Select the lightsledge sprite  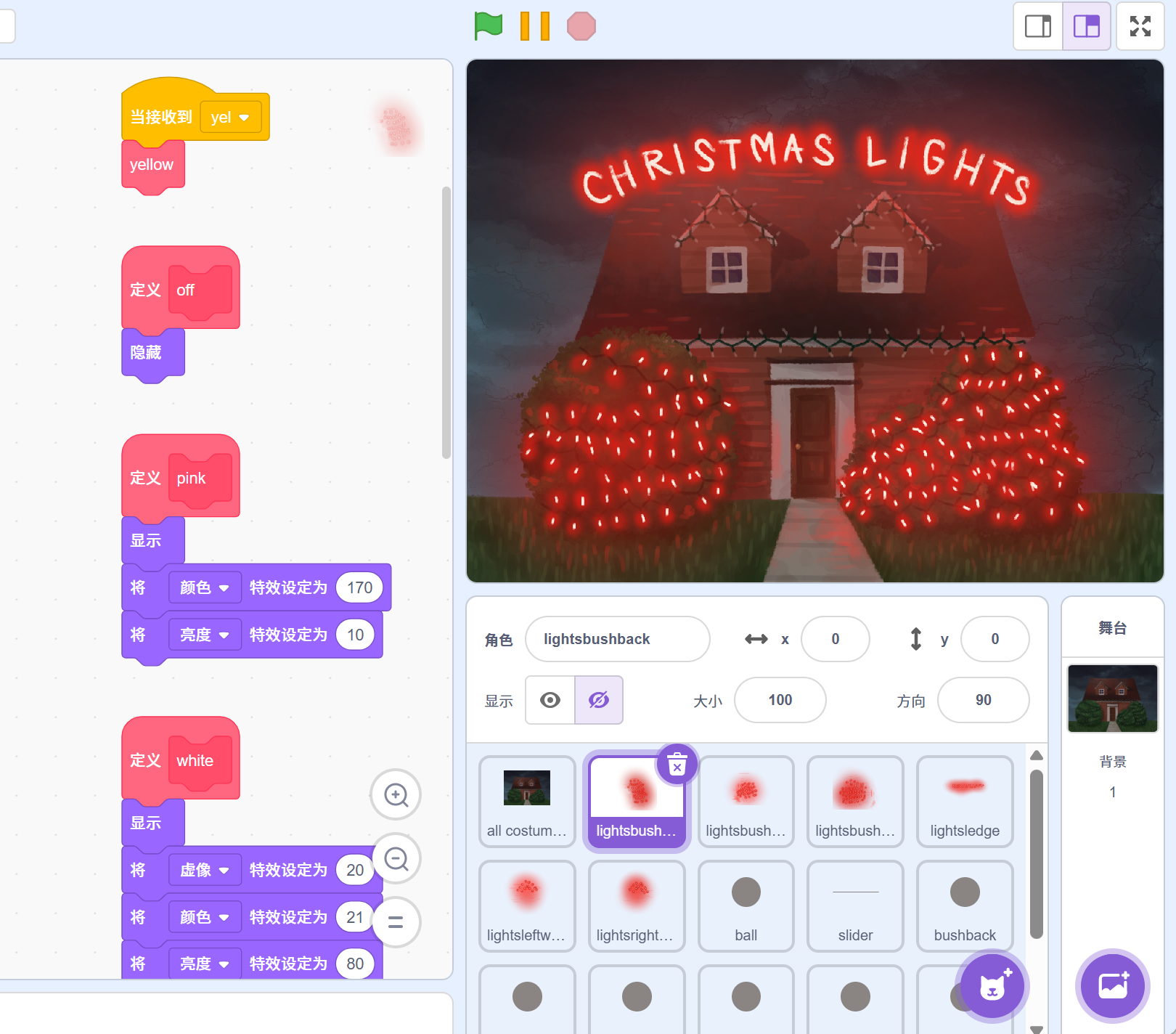tap(964, 802)
